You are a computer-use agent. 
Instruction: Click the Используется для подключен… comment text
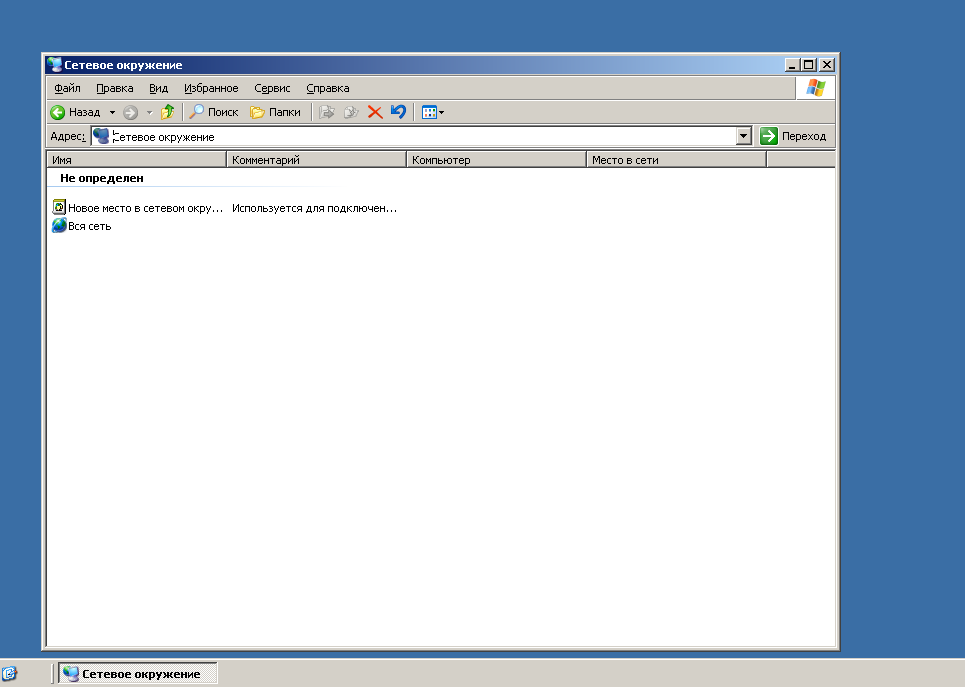314,208
